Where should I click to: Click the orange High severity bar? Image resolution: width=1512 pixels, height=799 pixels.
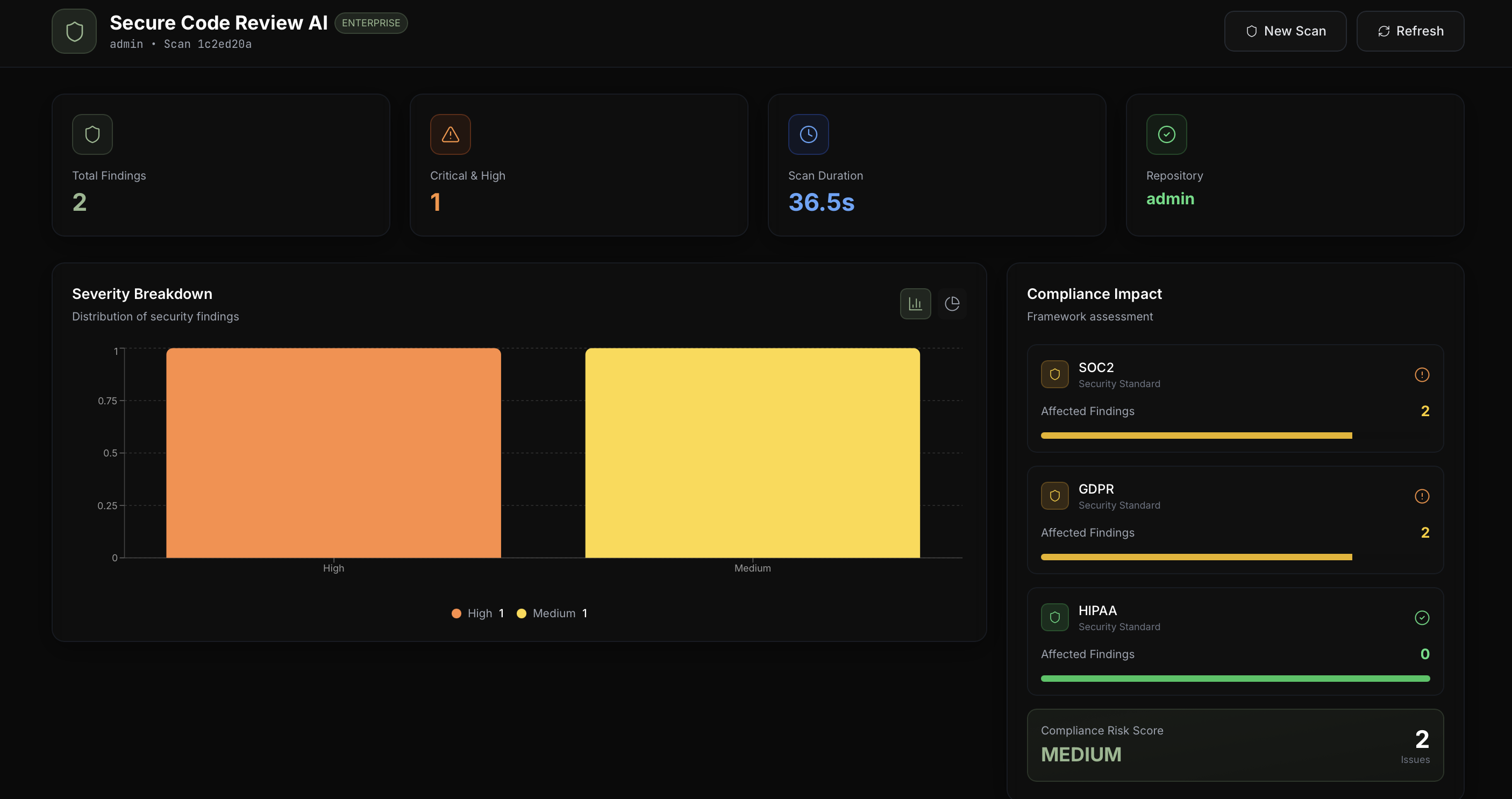tap(333, 453)
